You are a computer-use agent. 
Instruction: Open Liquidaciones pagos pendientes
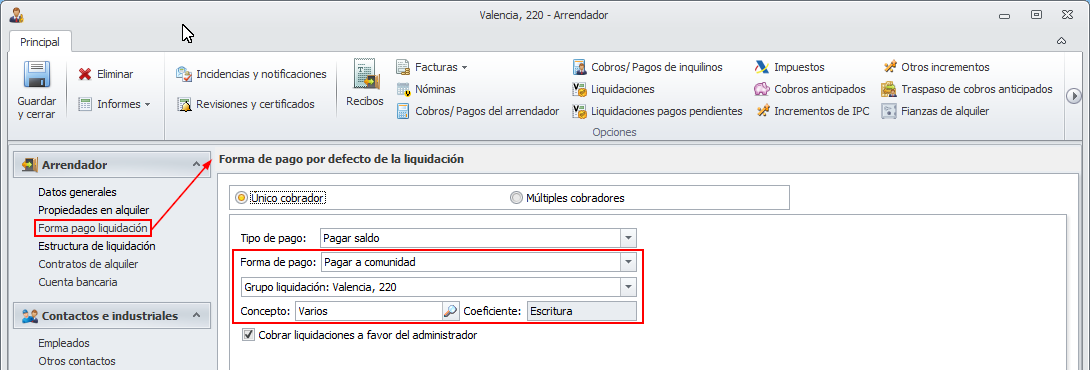(x=657, y=111)
